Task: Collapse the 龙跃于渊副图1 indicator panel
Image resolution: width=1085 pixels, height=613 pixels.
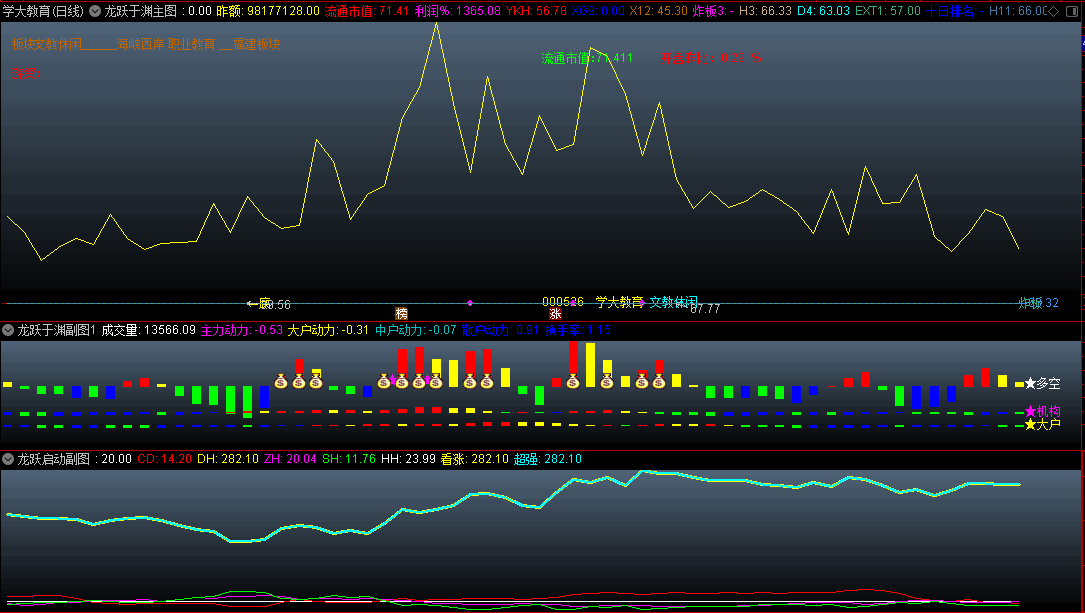Action: click(8, 330)
